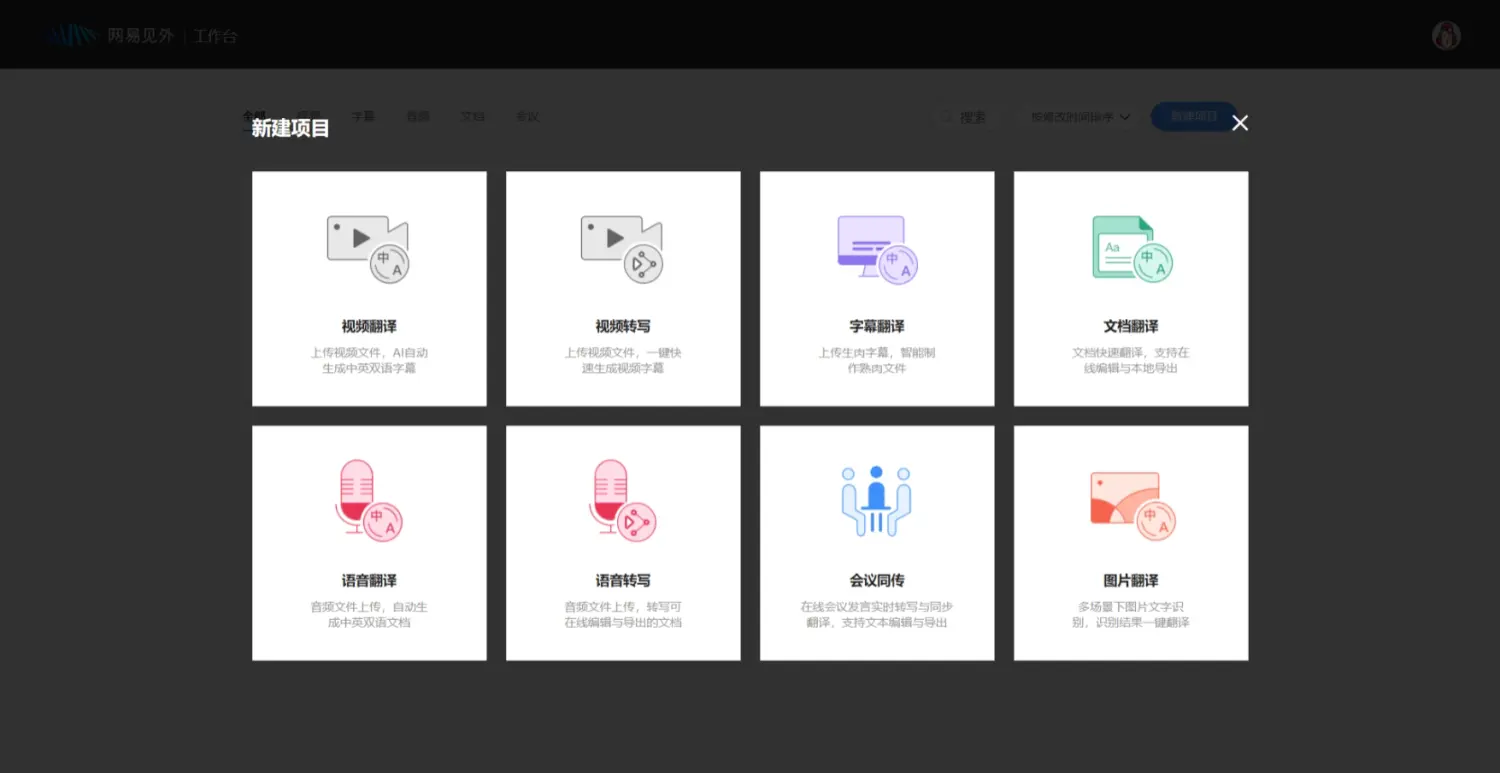The image size is (1500, 773).
Task: Open the 语音转写 audio transcription icon
Action: (x=622, y=501)
